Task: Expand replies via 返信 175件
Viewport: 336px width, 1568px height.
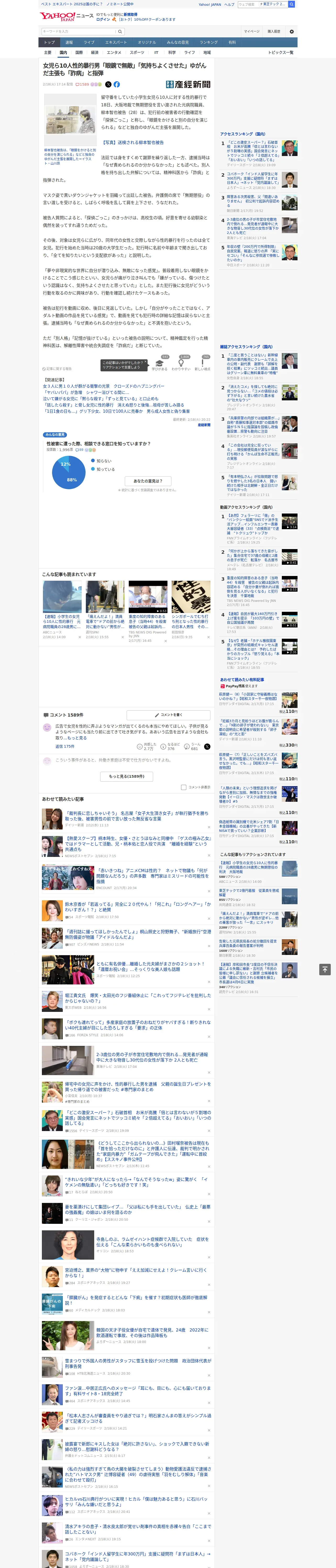Action: pos(65,746)
